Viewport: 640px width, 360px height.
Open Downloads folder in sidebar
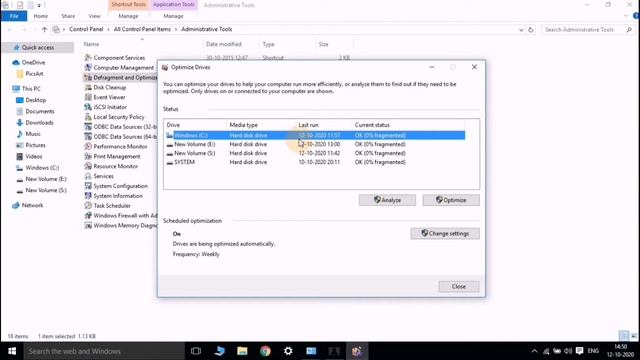click(x=39, y=122)
